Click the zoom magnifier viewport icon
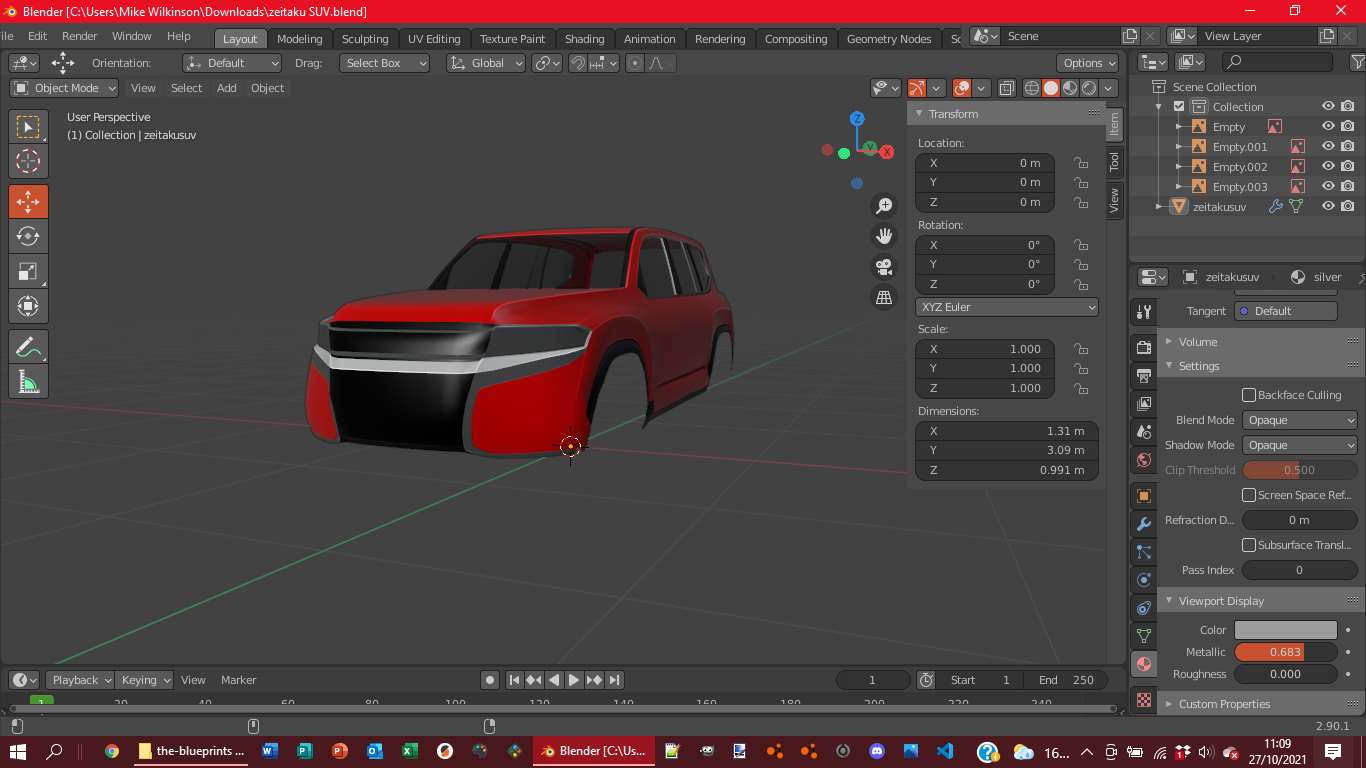1366x768 pixels. pos(884,206)
